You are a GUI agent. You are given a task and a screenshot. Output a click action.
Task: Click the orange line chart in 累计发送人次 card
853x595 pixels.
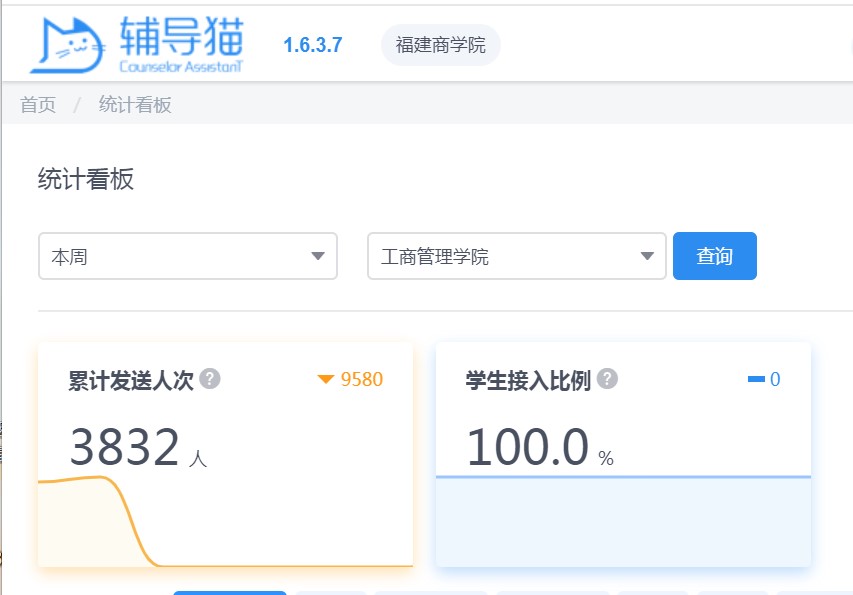[x=100, y=500]
